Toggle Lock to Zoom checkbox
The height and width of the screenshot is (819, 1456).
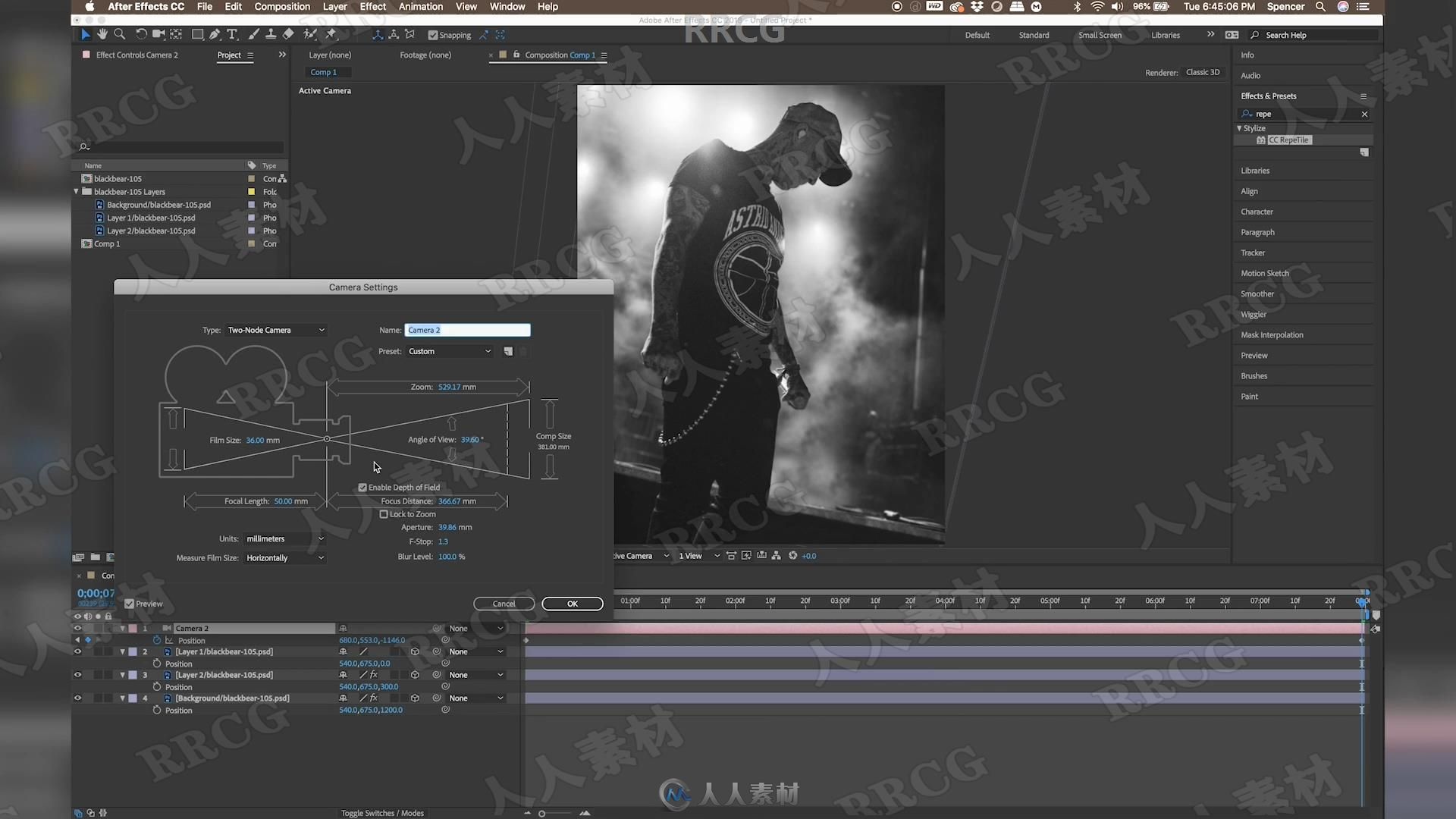(383, 513)
